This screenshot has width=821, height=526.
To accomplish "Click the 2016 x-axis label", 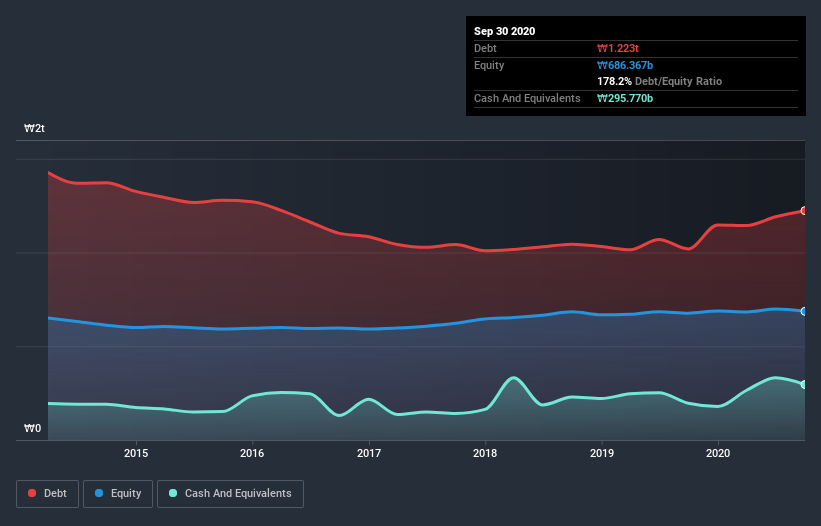I will [252, 453].
